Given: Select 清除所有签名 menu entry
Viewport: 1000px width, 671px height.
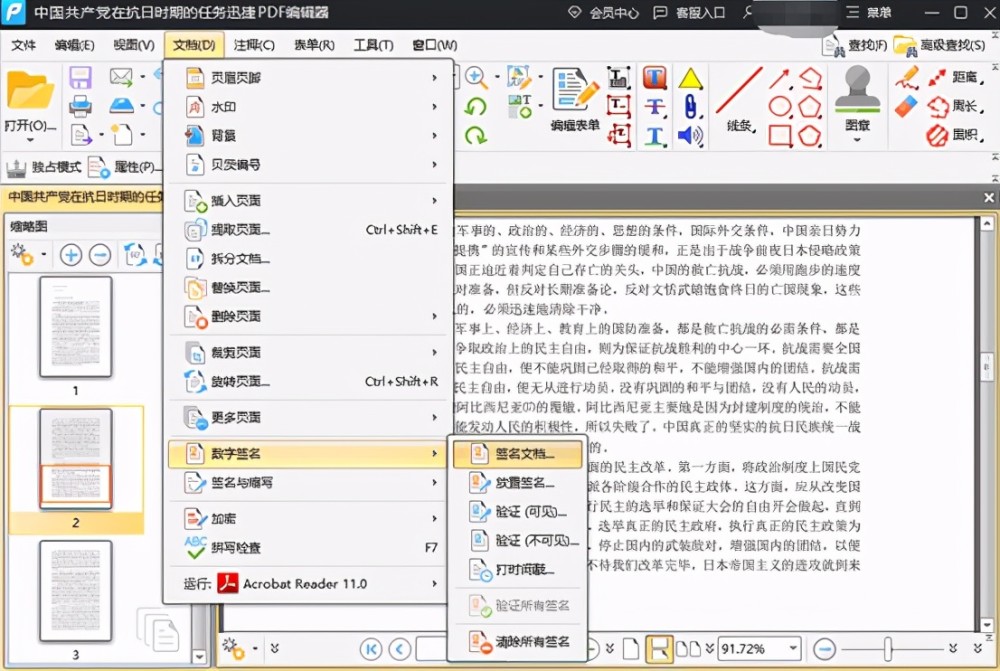Looking at the screenshot, I should 517,642.
